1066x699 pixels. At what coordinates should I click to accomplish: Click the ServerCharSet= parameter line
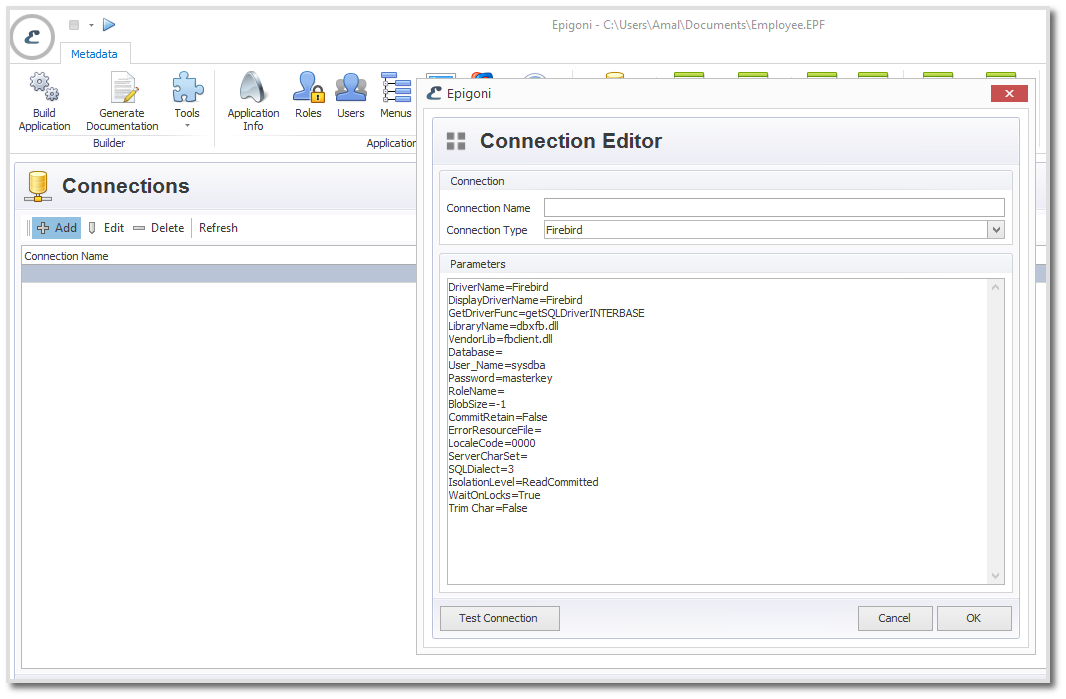(x=487, y=456)
